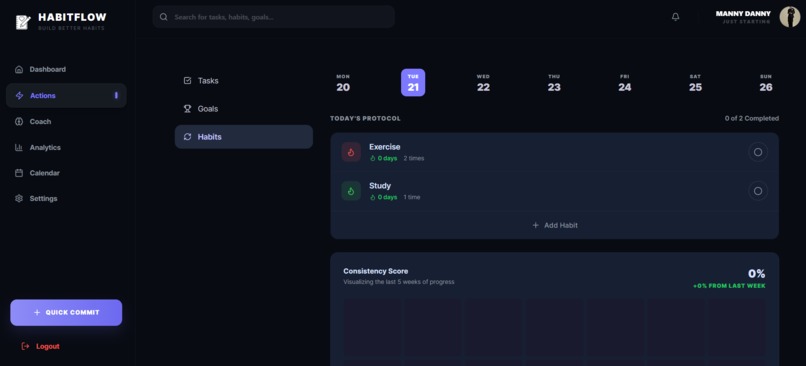The height and width of the screenshot is (366, 806).
Task: Select Monday 20 in the week strip
Action: [343, 83]
